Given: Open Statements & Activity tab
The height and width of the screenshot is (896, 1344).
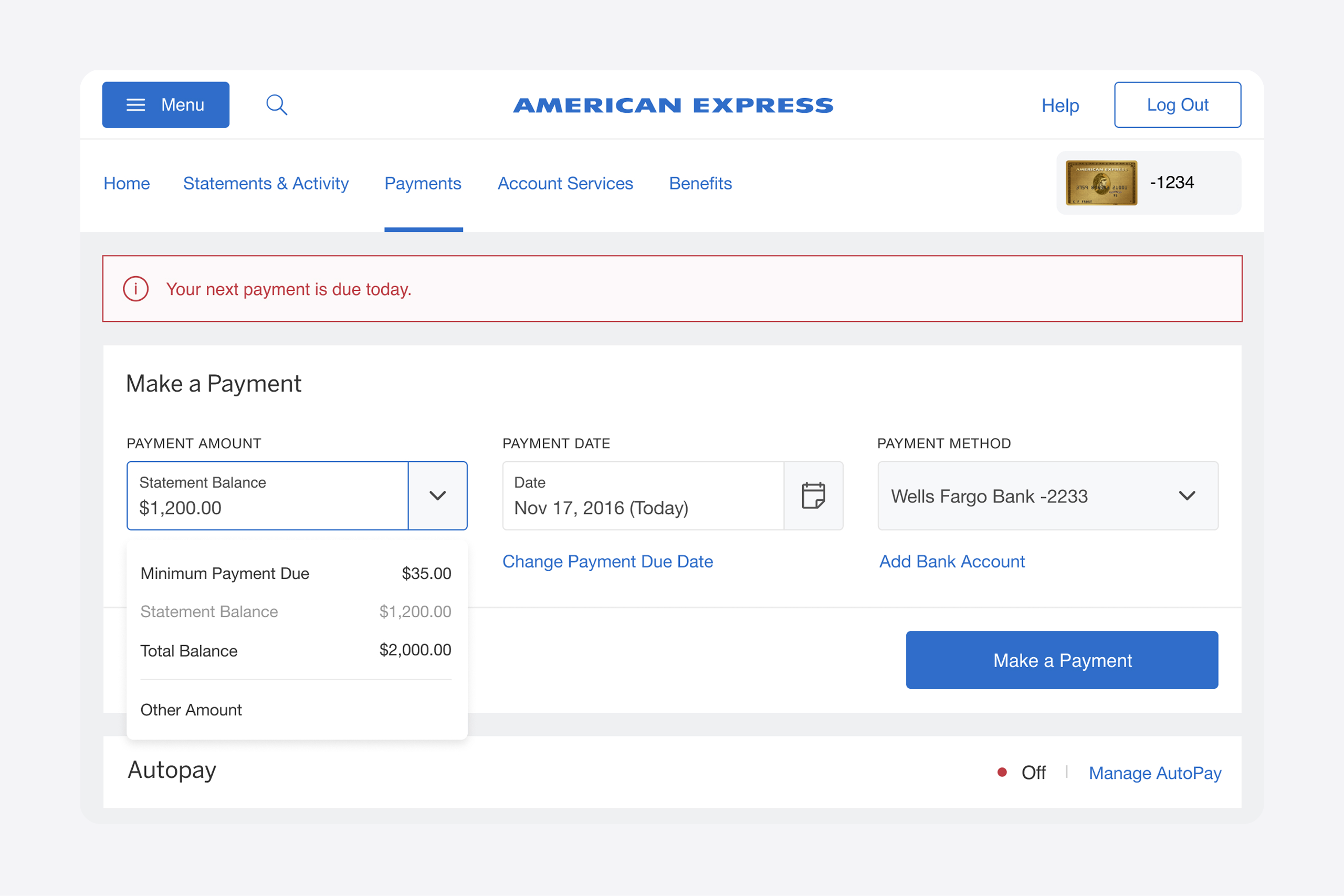Looking at the screenshot, I should [x=266, y=183].
